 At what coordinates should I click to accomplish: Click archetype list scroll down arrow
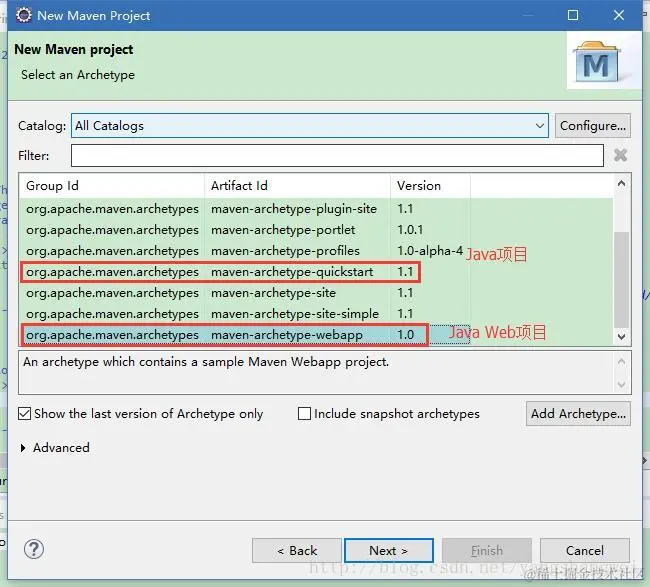click(621, 337)
